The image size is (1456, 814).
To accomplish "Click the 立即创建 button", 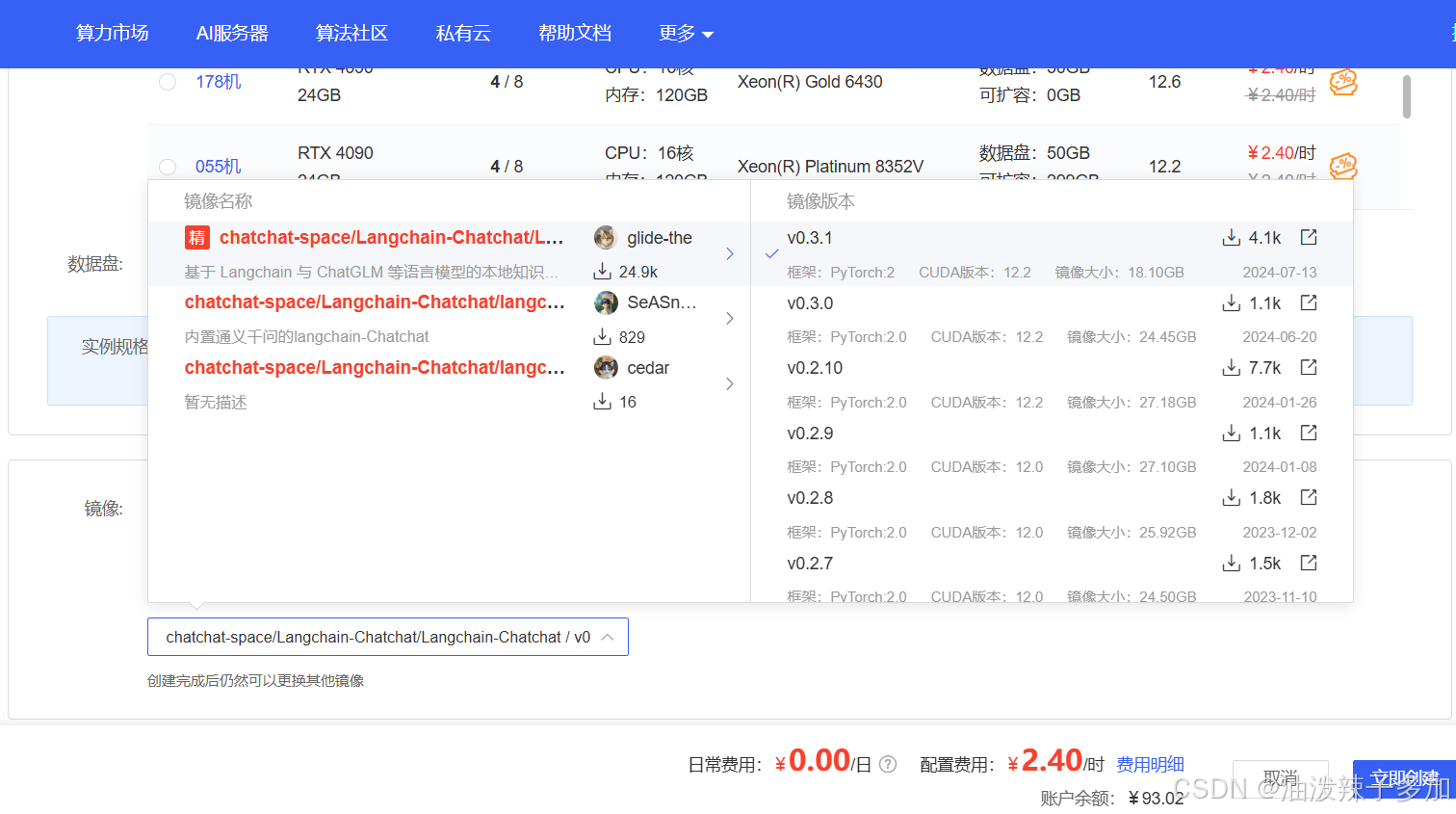I will click(1404, 778).
